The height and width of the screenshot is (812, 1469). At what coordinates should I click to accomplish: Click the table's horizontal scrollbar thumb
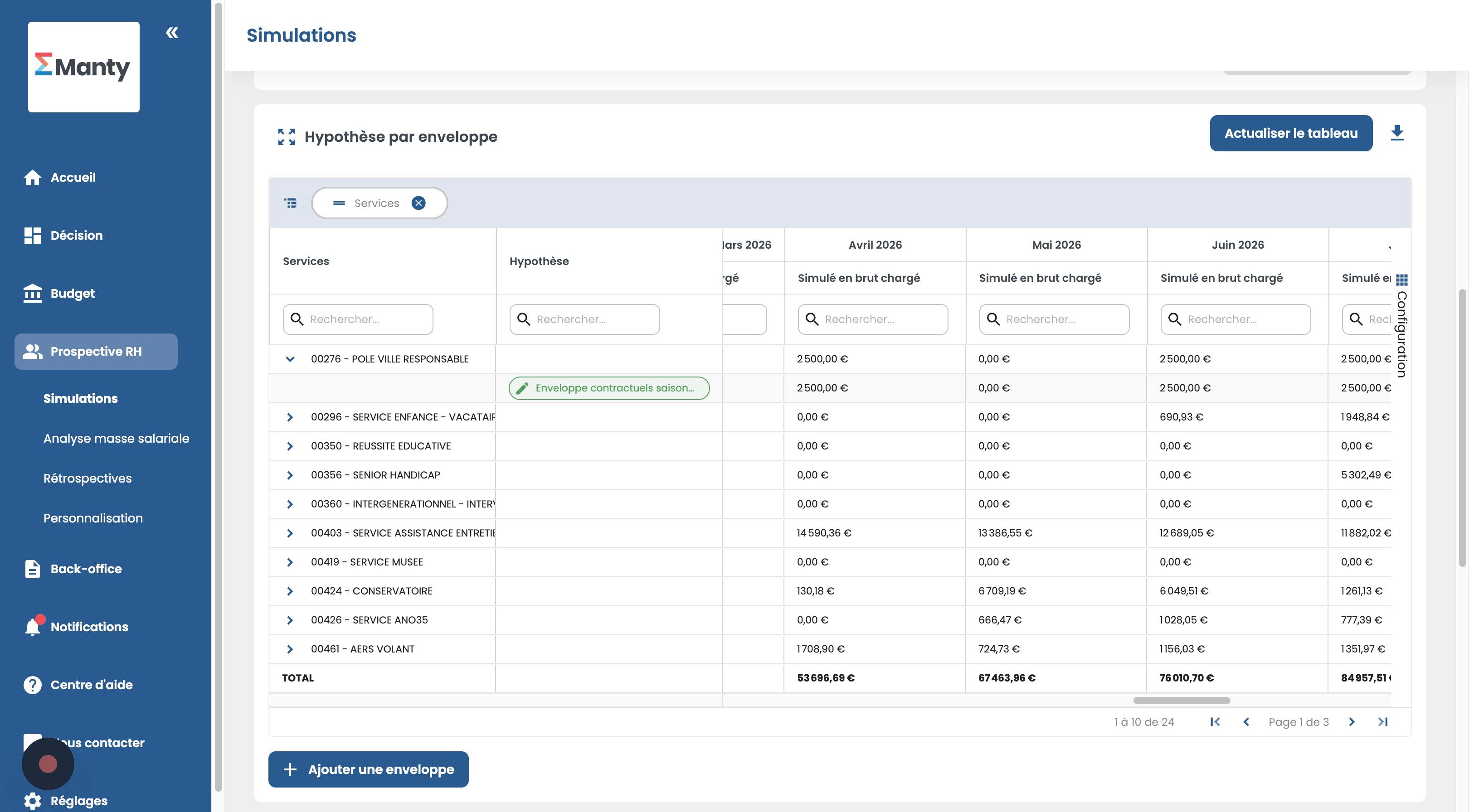pos(1181,700)
